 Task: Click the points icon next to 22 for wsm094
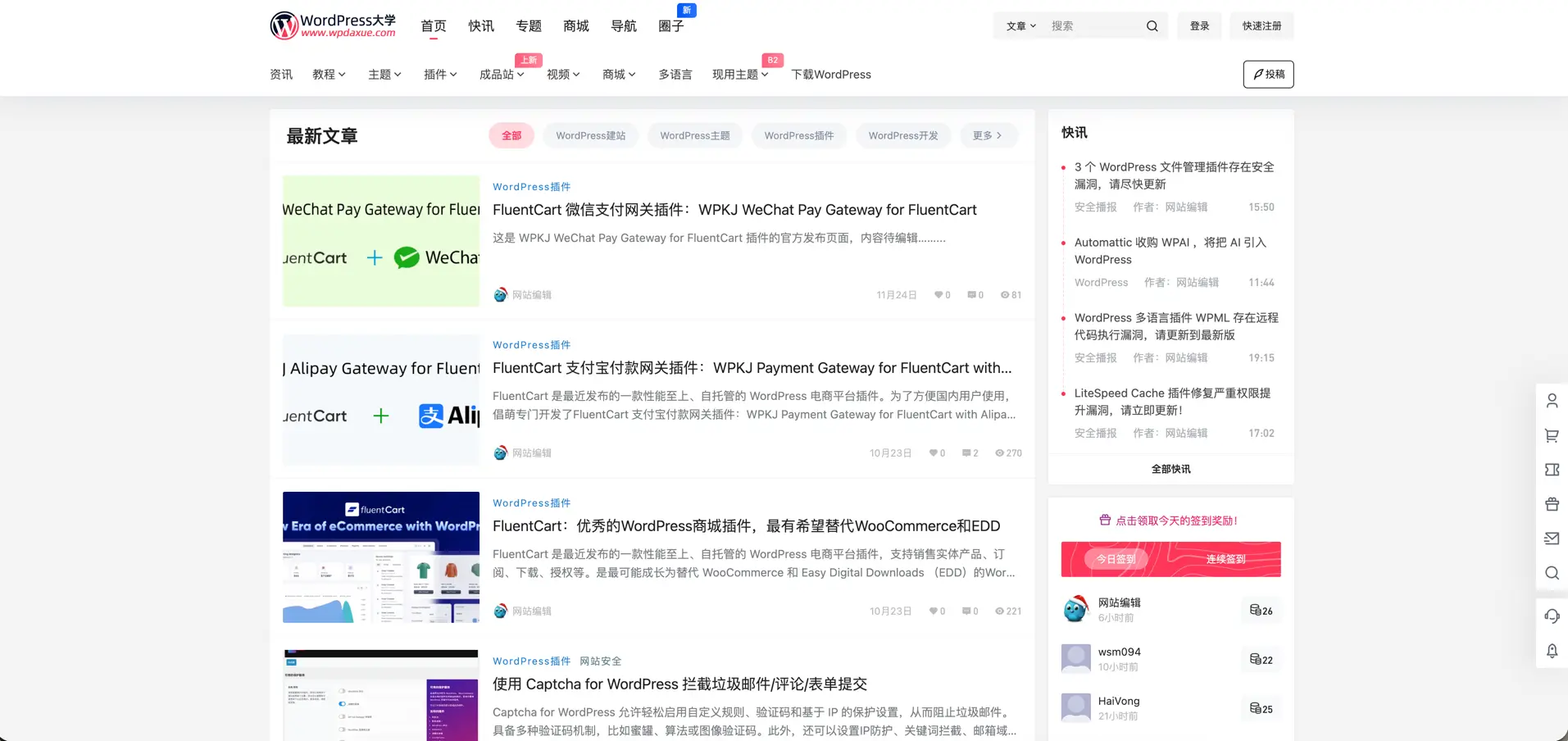1255,659
